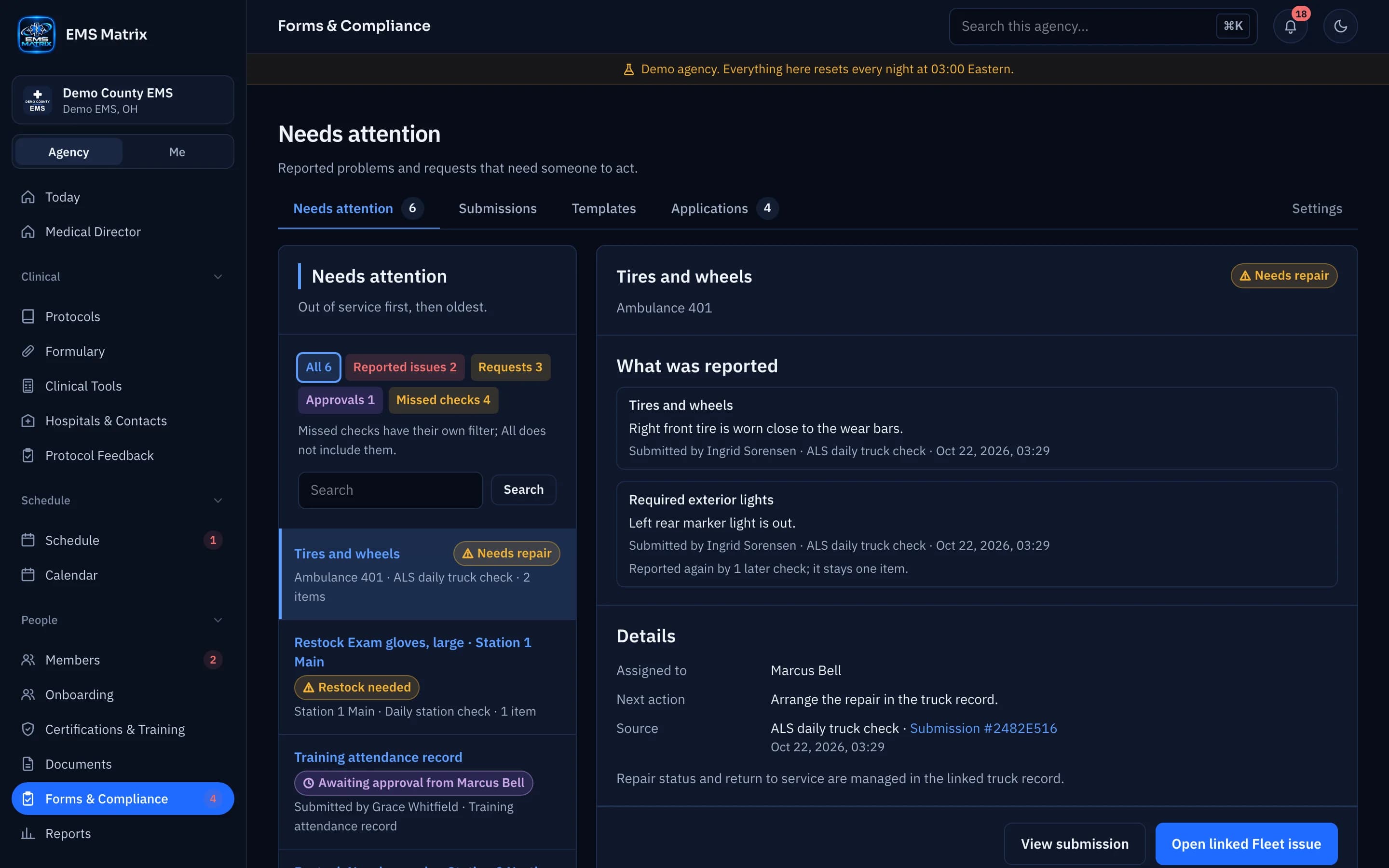Select the All 6 filter chip

pyautogui.click(x=318, y=367)
